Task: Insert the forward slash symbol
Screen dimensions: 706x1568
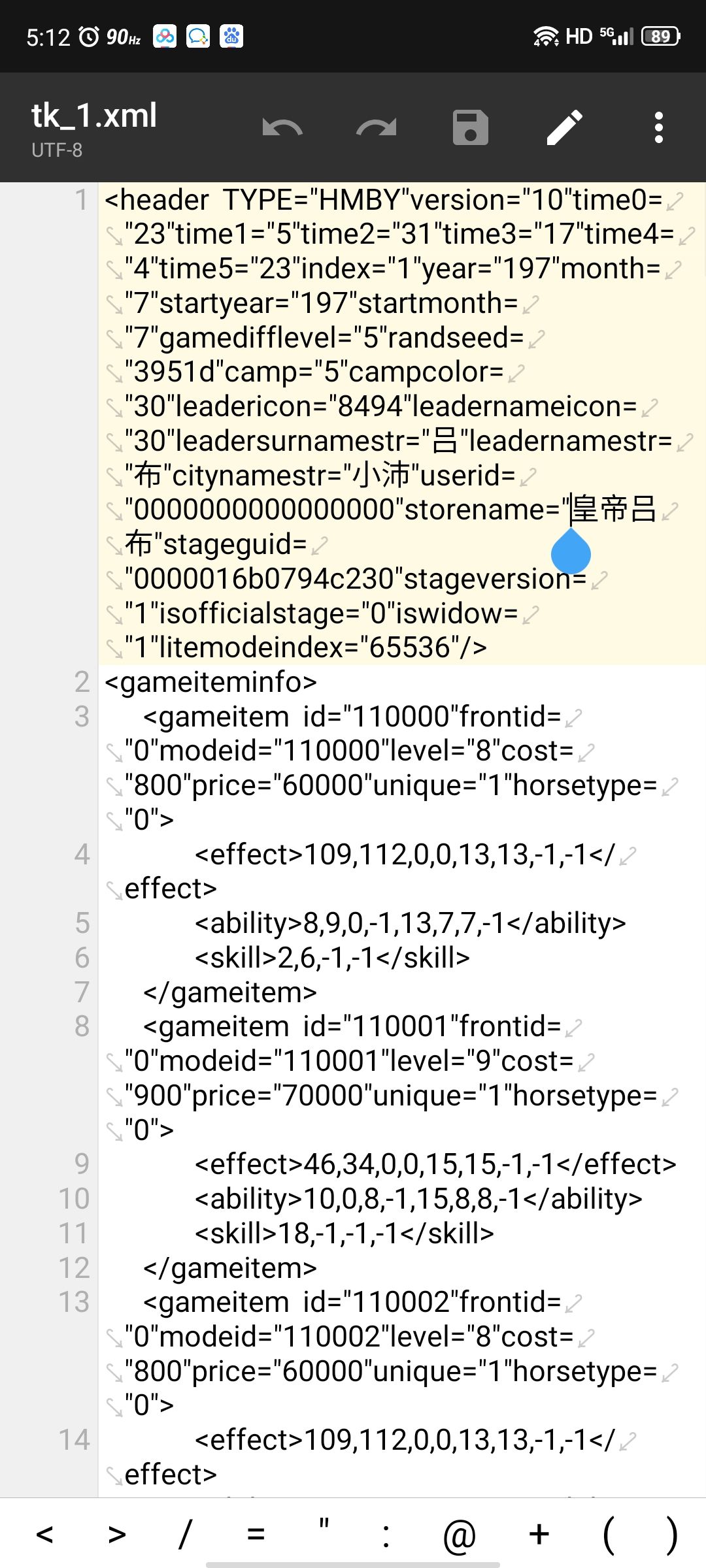Action: [x=186, y=1533]
